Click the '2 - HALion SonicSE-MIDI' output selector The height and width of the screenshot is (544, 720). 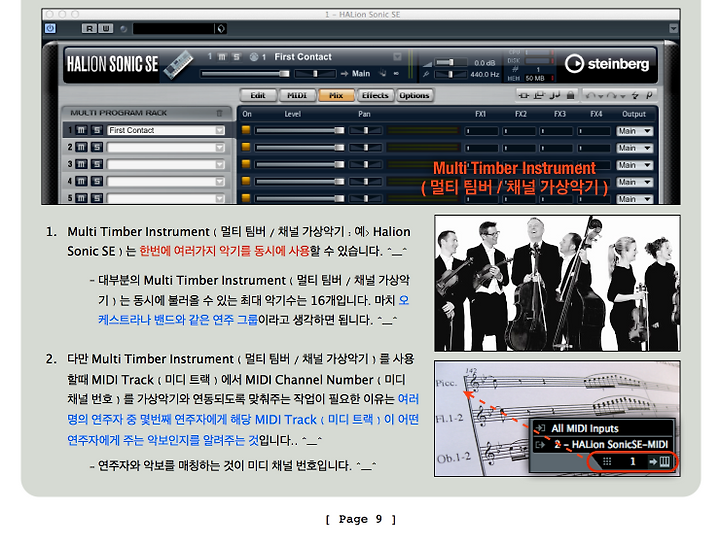[x=602, y=444]
